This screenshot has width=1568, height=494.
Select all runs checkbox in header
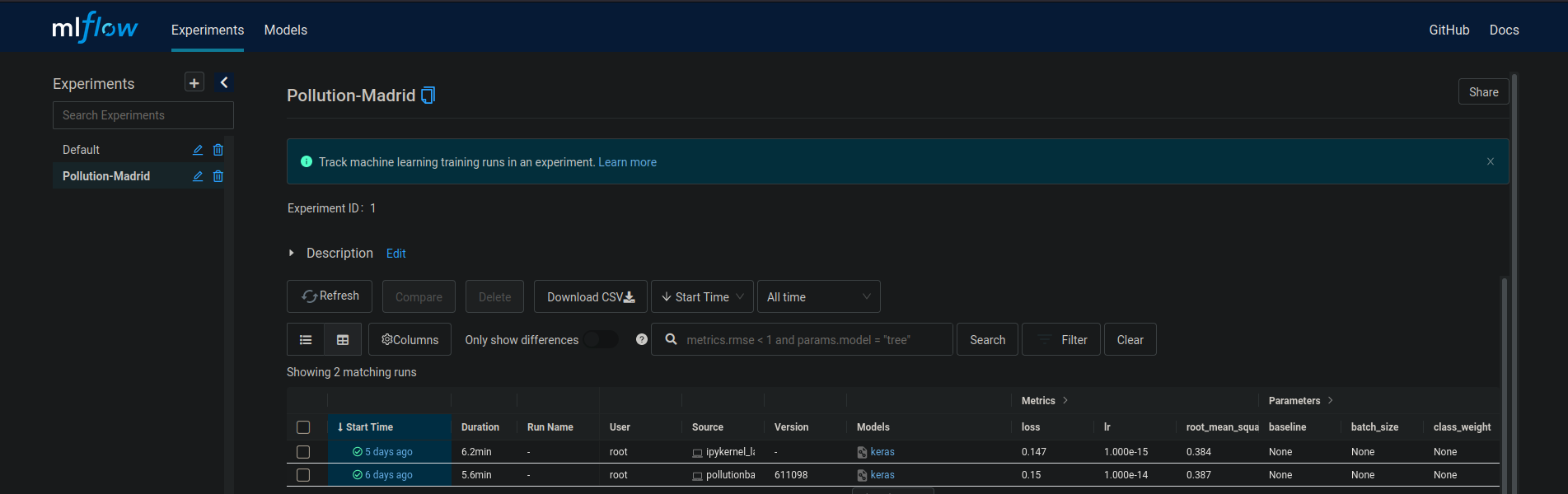303,427
